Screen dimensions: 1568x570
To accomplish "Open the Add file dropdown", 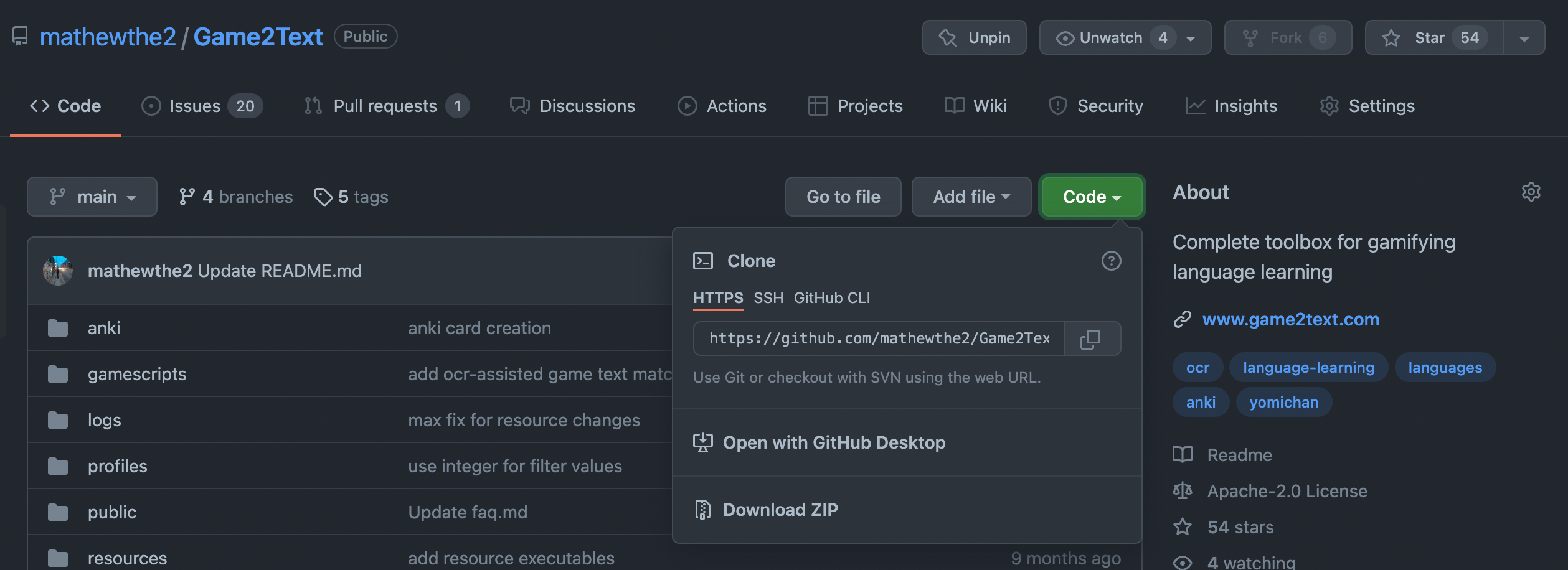I will [x=971, y=197].
